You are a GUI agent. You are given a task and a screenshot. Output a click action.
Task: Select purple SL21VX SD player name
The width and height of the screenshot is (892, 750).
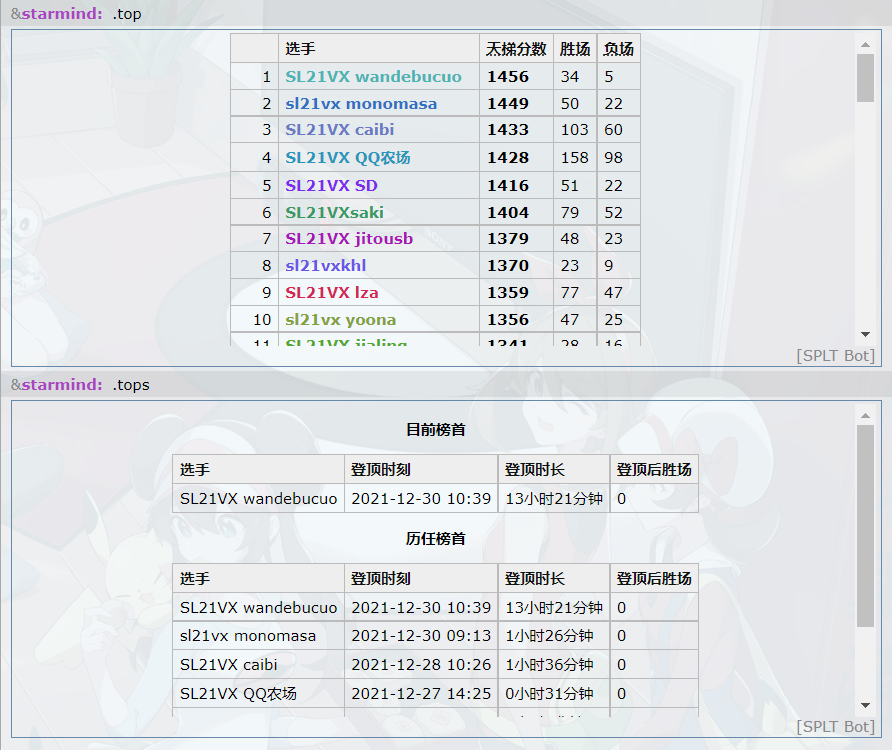coord(331,186)
